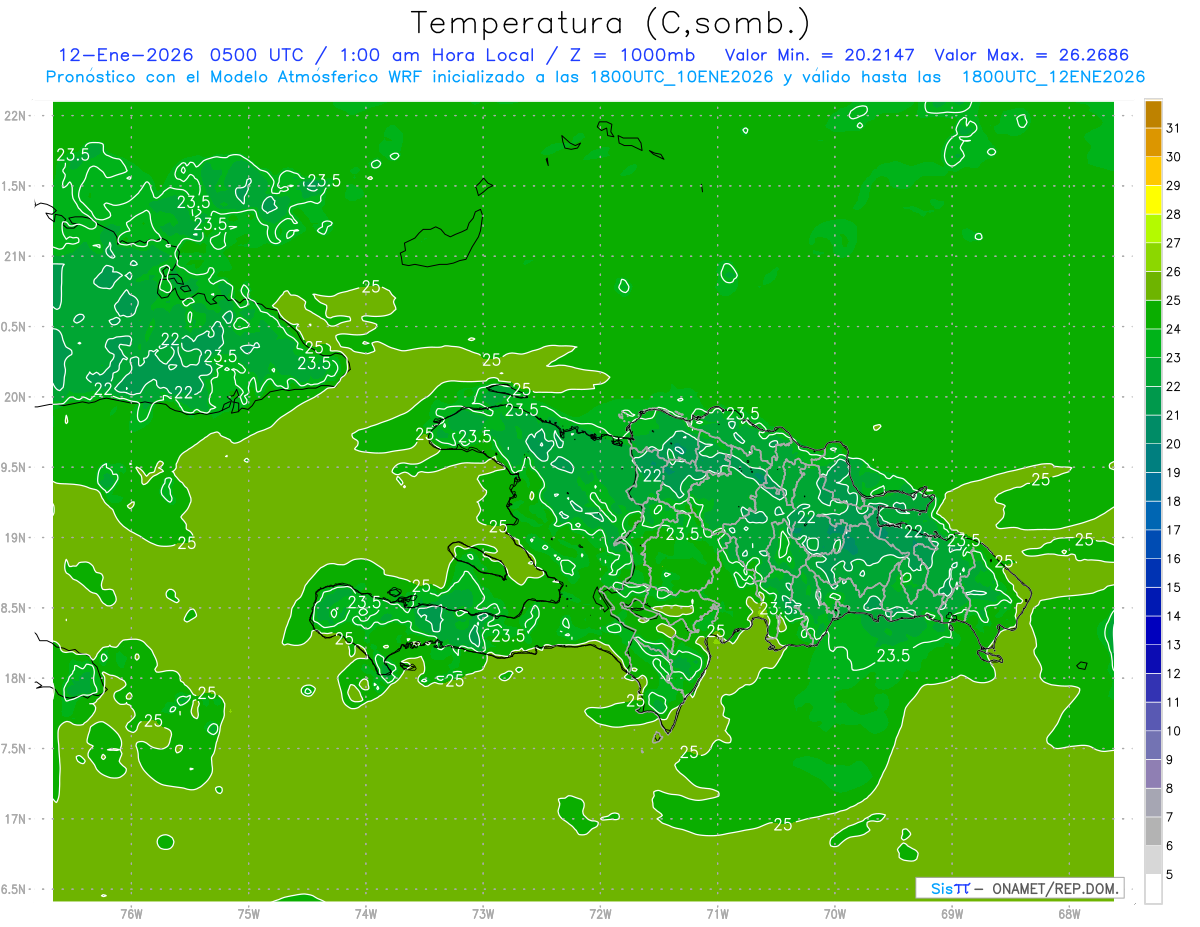Click the "74W" longitude axis label

pyautogui.click(x=365, y=913)
